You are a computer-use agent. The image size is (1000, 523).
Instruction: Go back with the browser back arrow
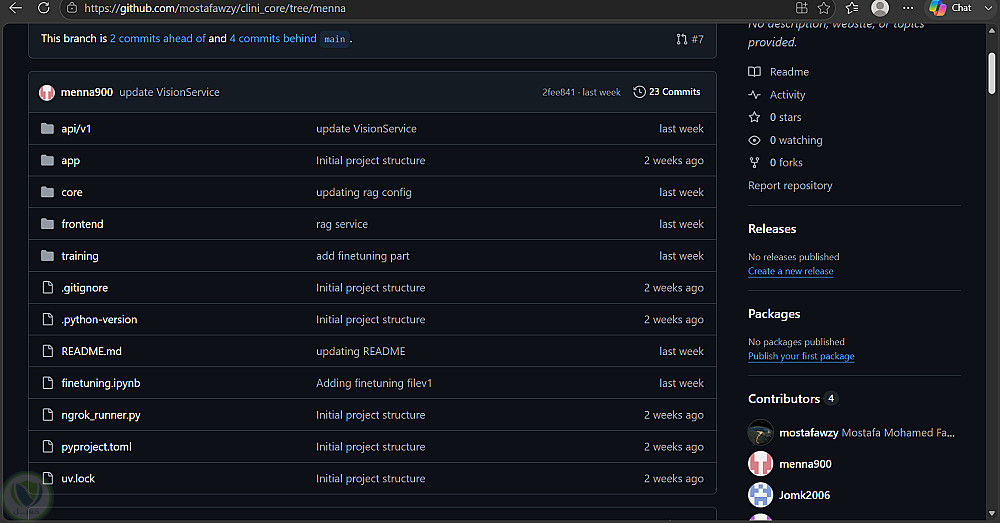pos(16,8)
